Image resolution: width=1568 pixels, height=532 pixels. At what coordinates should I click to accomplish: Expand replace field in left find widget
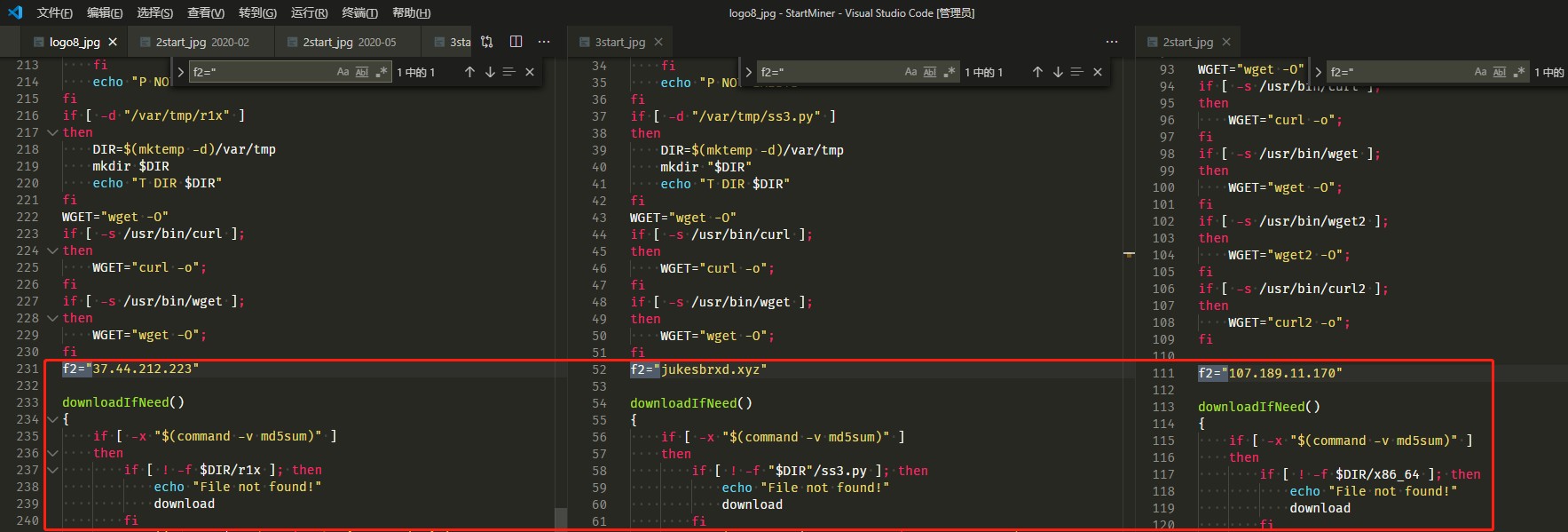point(181,72)
